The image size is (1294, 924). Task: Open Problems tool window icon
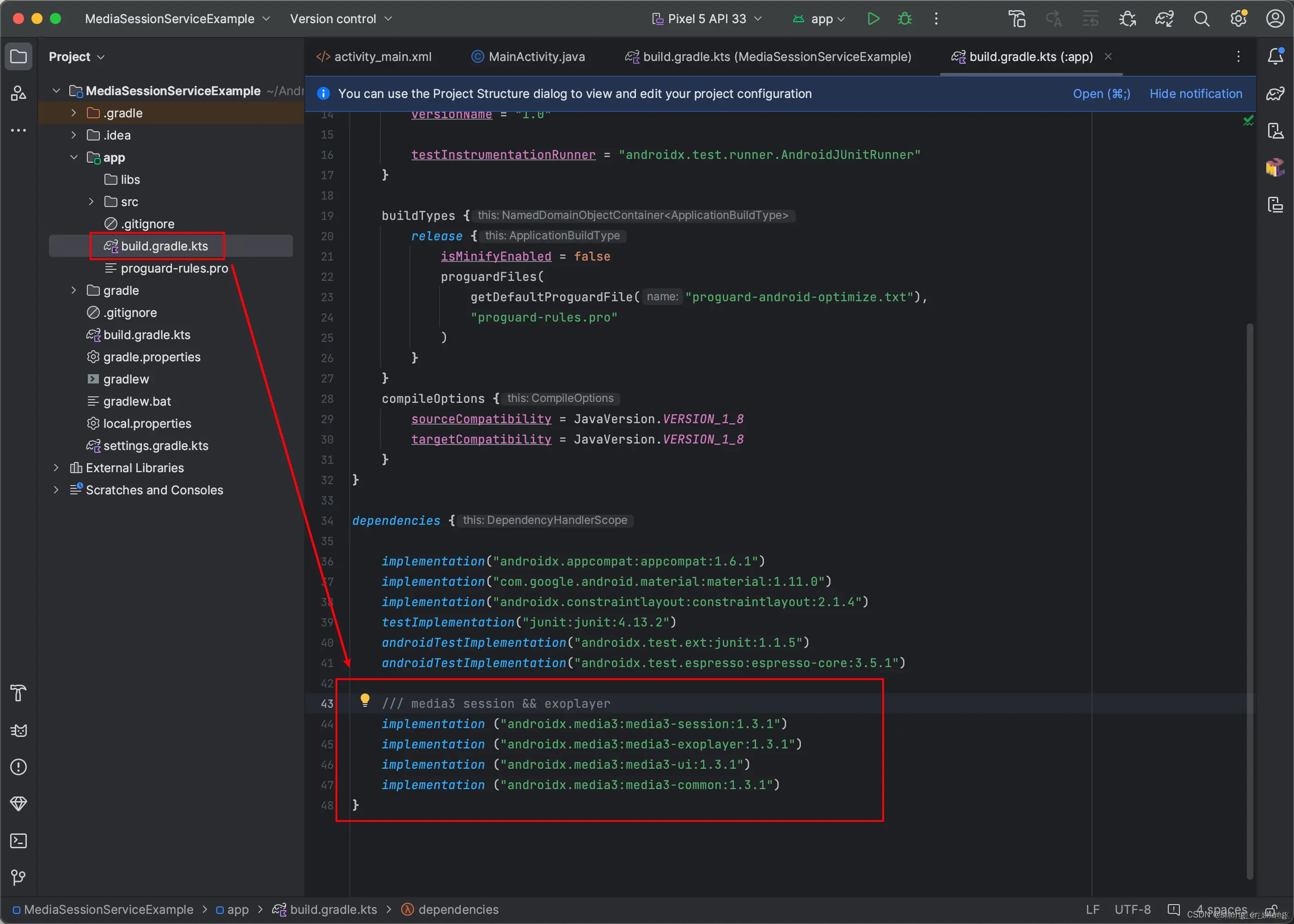tap(18, 767)
